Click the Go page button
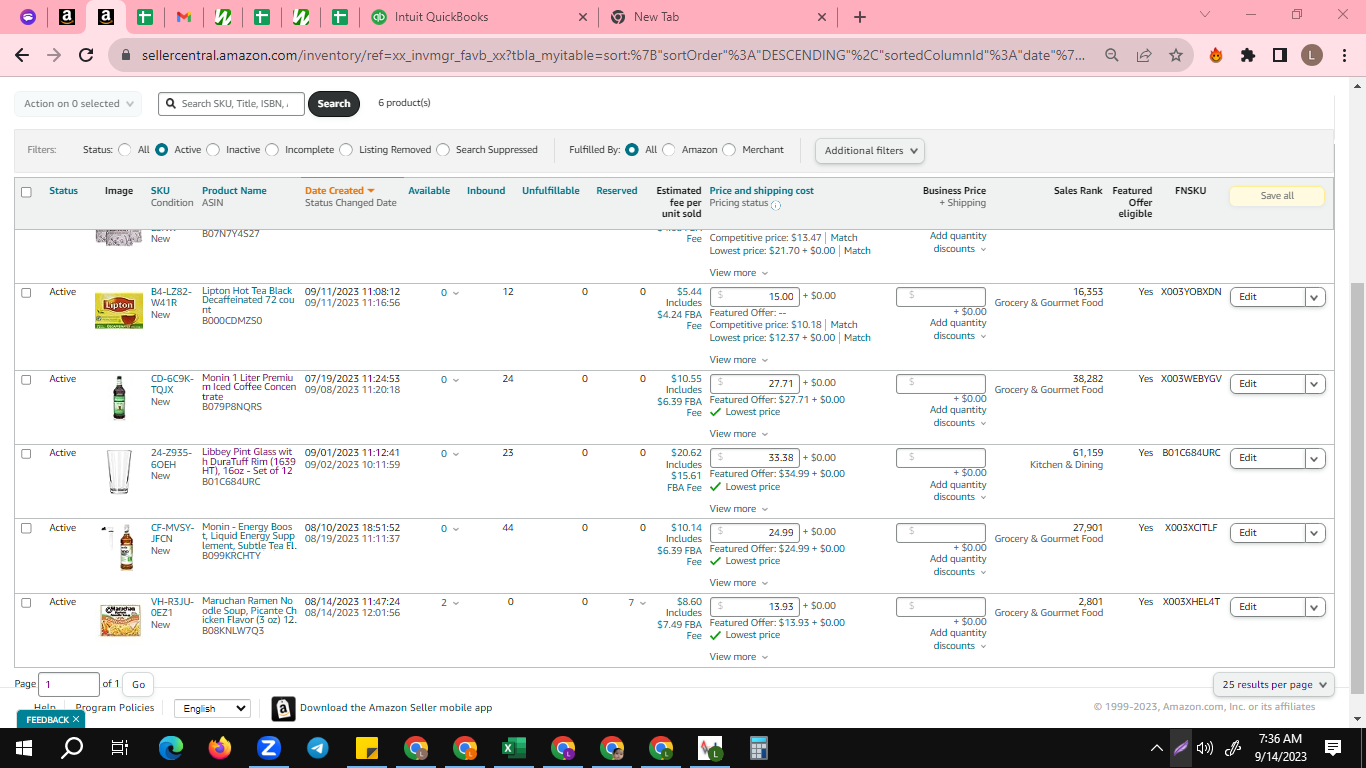1366x768 pixels. [138, 685]
